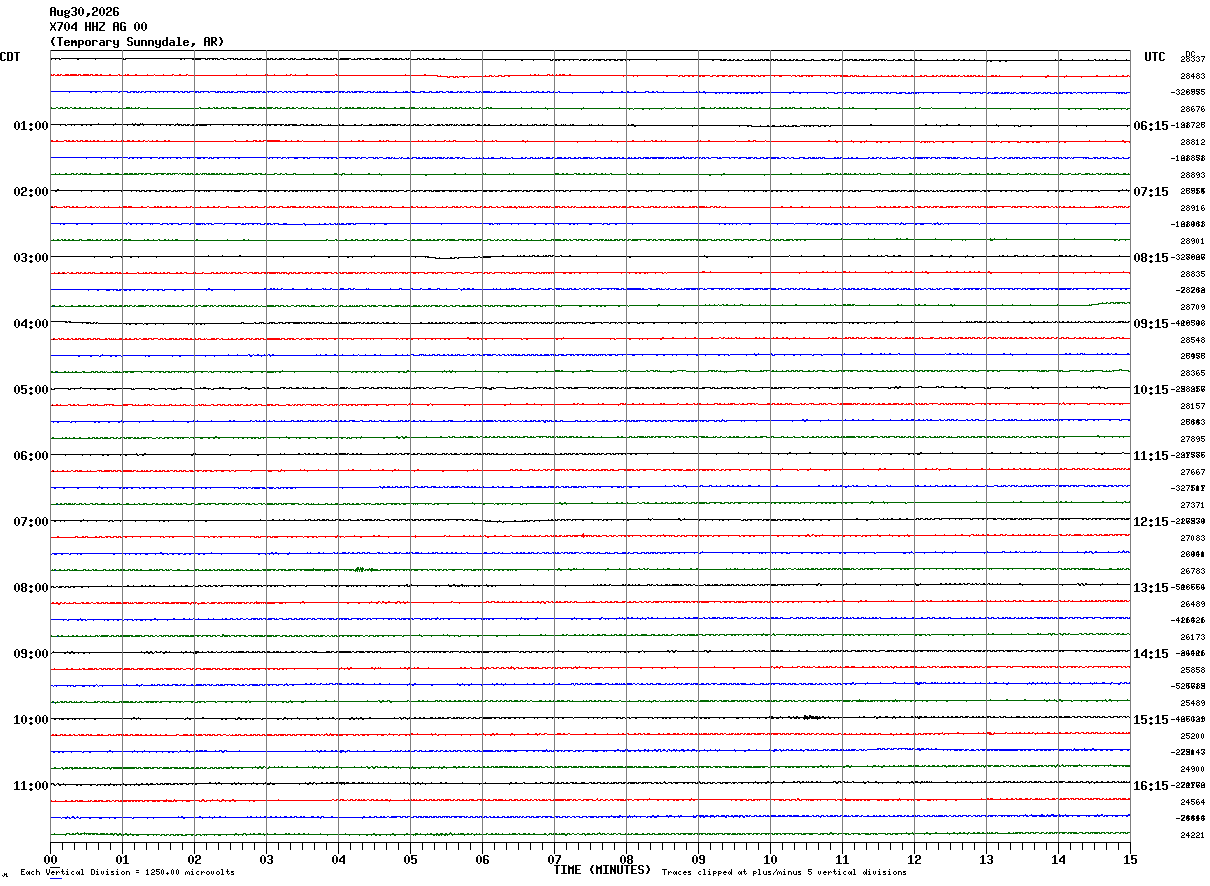Viewport: 1210px width, 886px height.
Task: Click minute tick 15 on bottom axis
Action: coord(1130,859)
